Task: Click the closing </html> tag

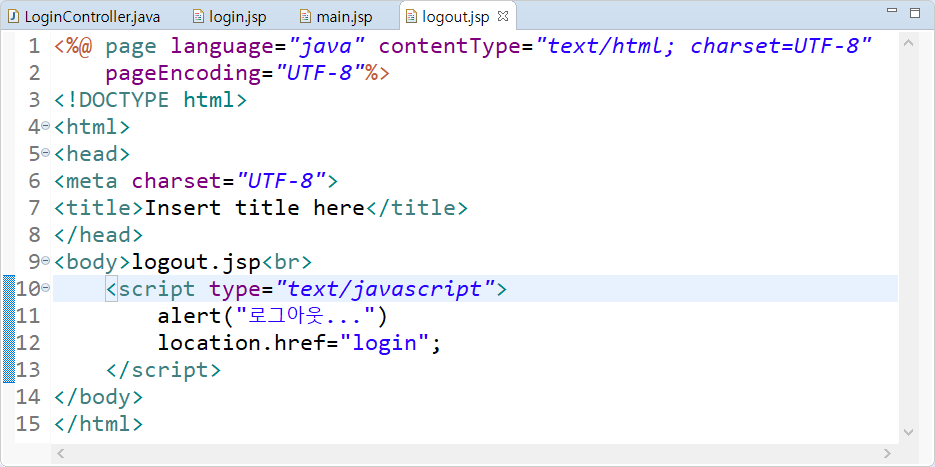Action: click(x=98, y=424)
